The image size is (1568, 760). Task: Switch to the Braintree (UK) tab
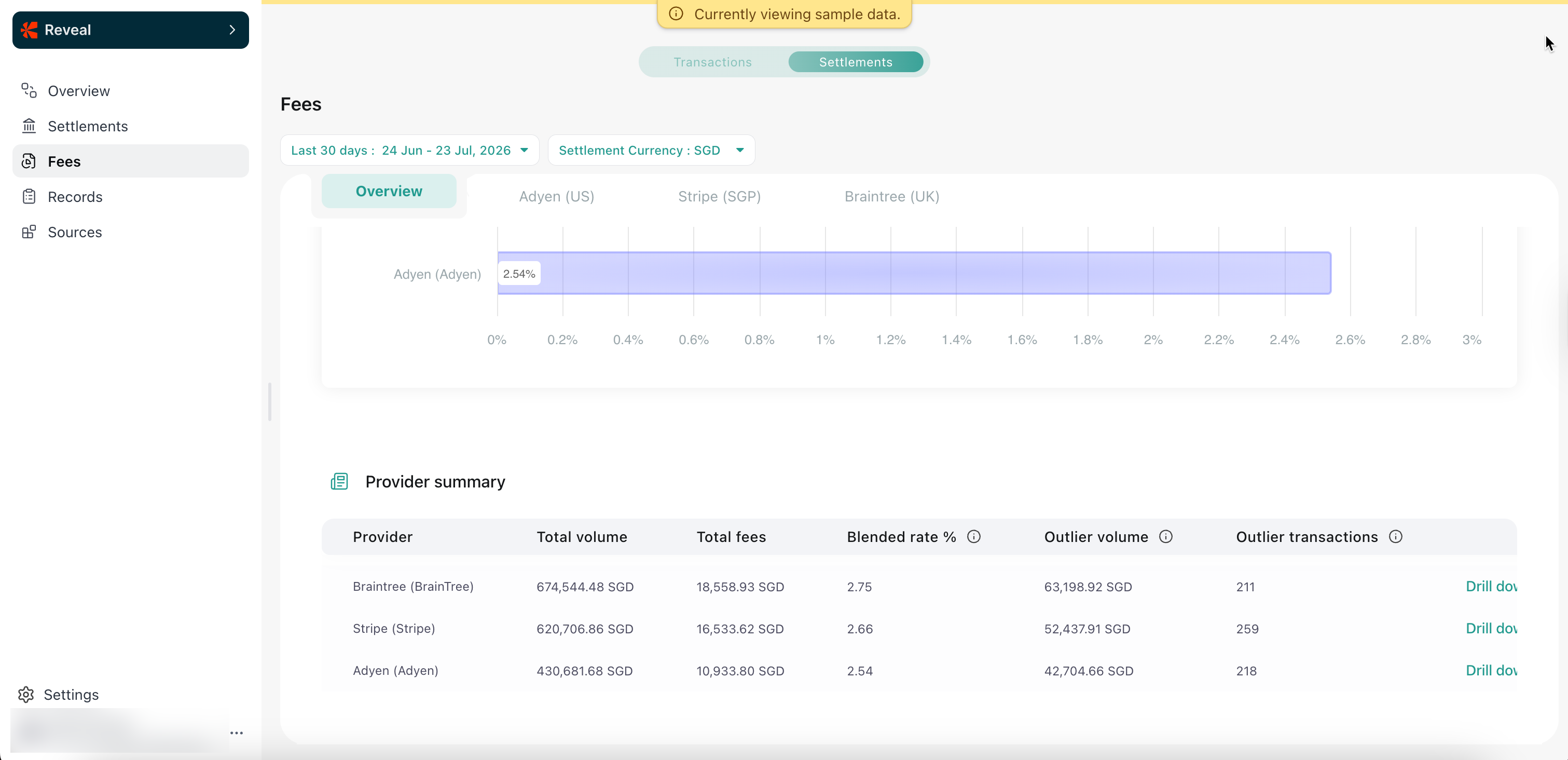(892, 197)
